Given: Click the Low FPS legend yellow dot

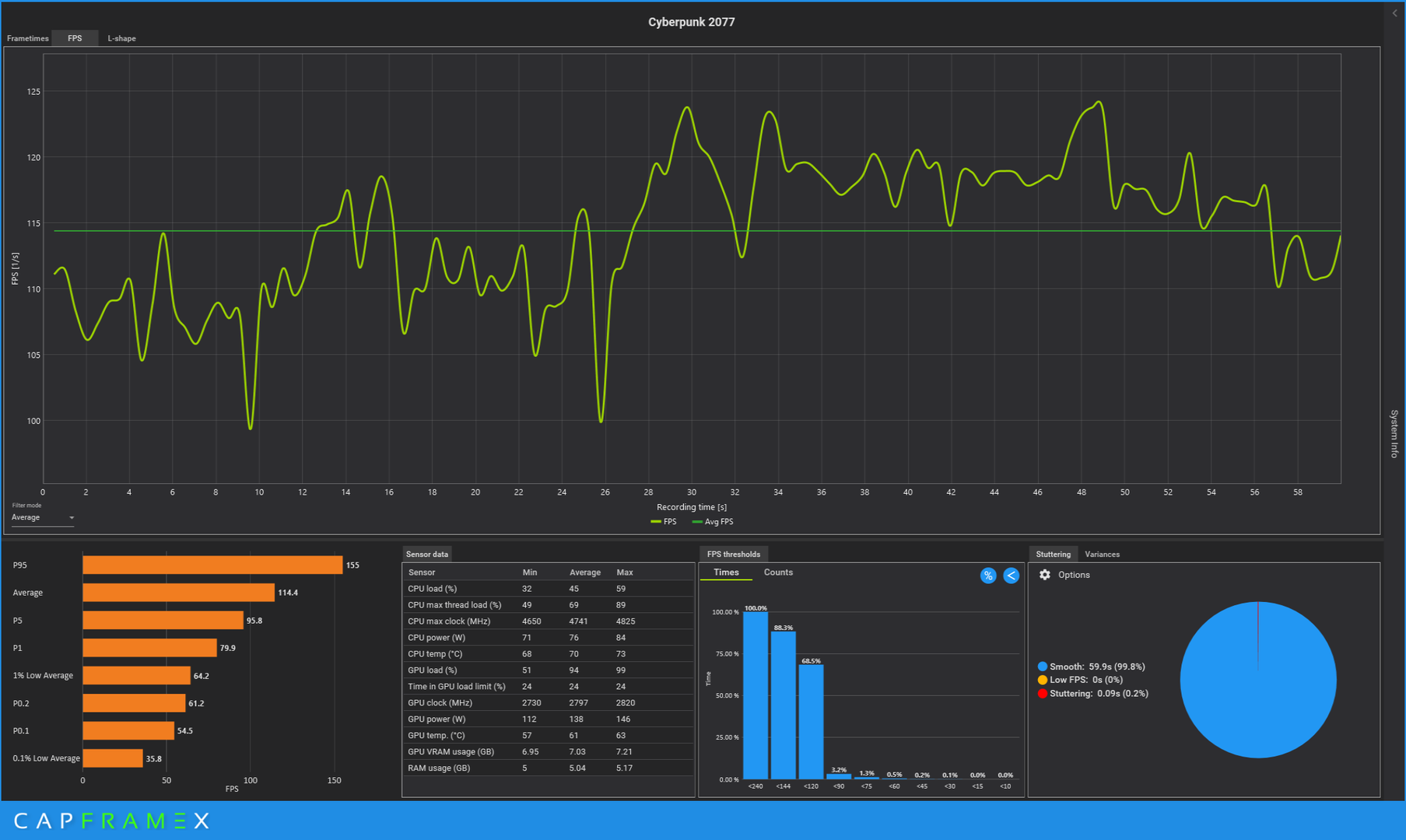Looking at the screenshot, I should coord(1042,680).
